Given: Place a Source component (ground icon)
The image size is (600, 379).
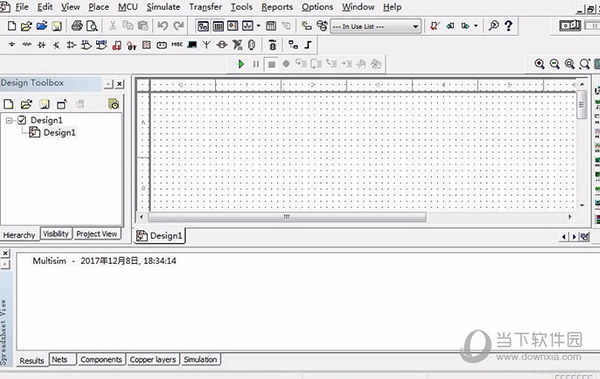Looking at the screenshot, I should [x=12, y=45].
